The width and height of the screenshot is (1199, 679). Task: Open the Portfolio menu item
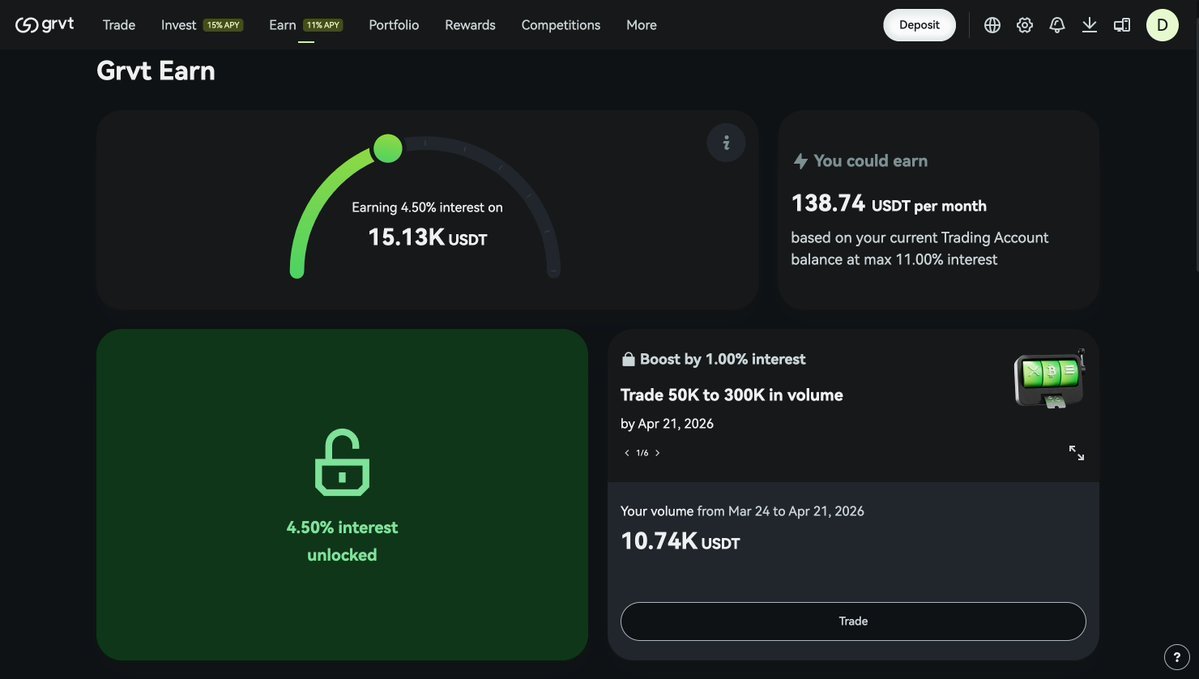(394, 25)
